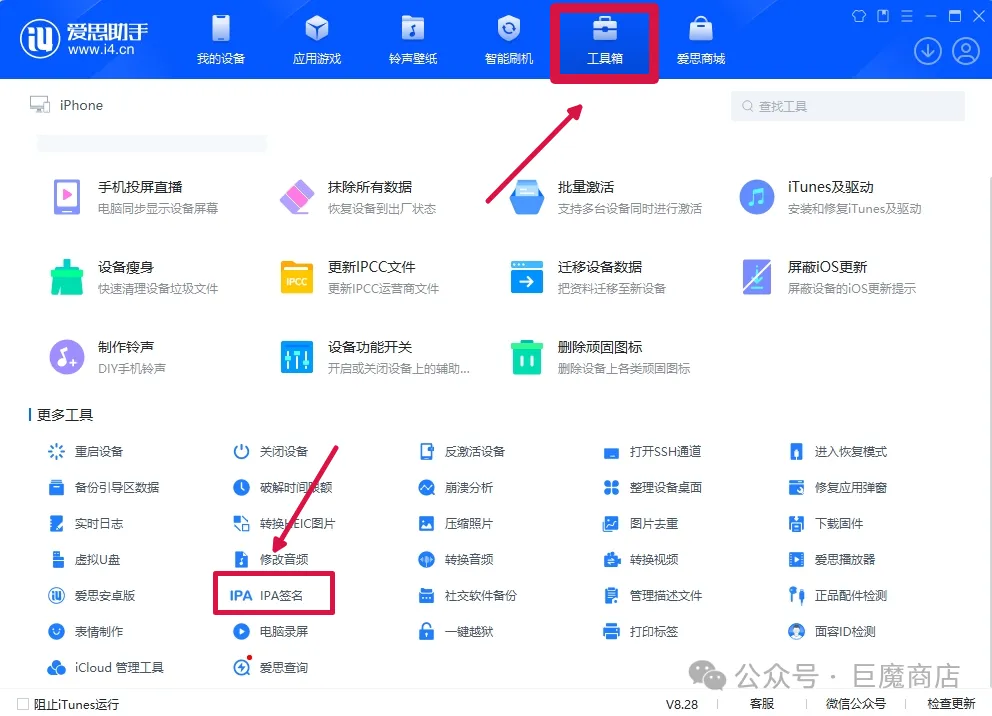The height and width of the screenshot is (716, 992).
Task: Open 整理设备桌面 tool
Action: coord(652,488)
